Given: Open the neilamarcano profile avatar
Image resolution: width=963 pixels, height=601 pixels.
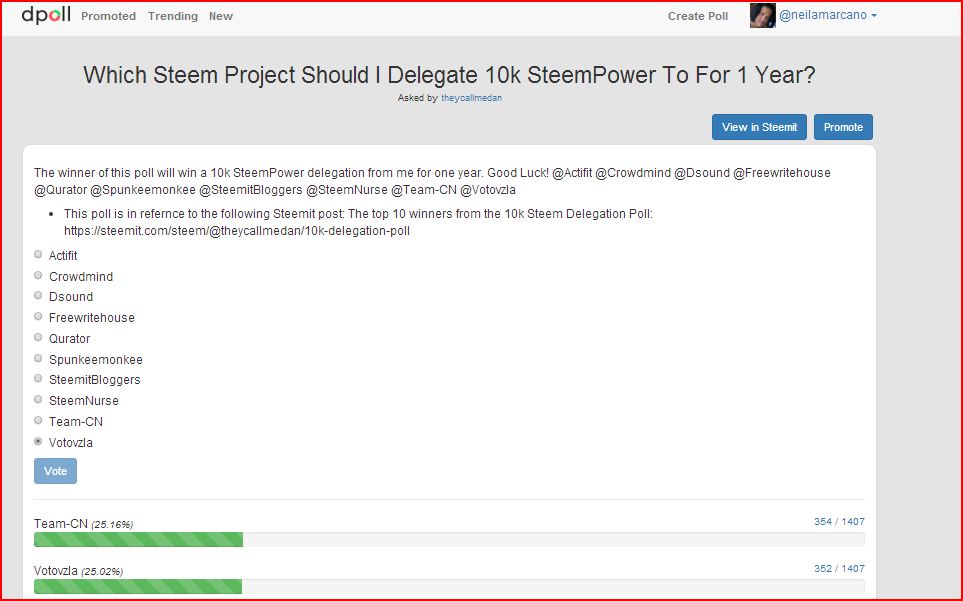Looking at the screenshot, I should 762,15.
